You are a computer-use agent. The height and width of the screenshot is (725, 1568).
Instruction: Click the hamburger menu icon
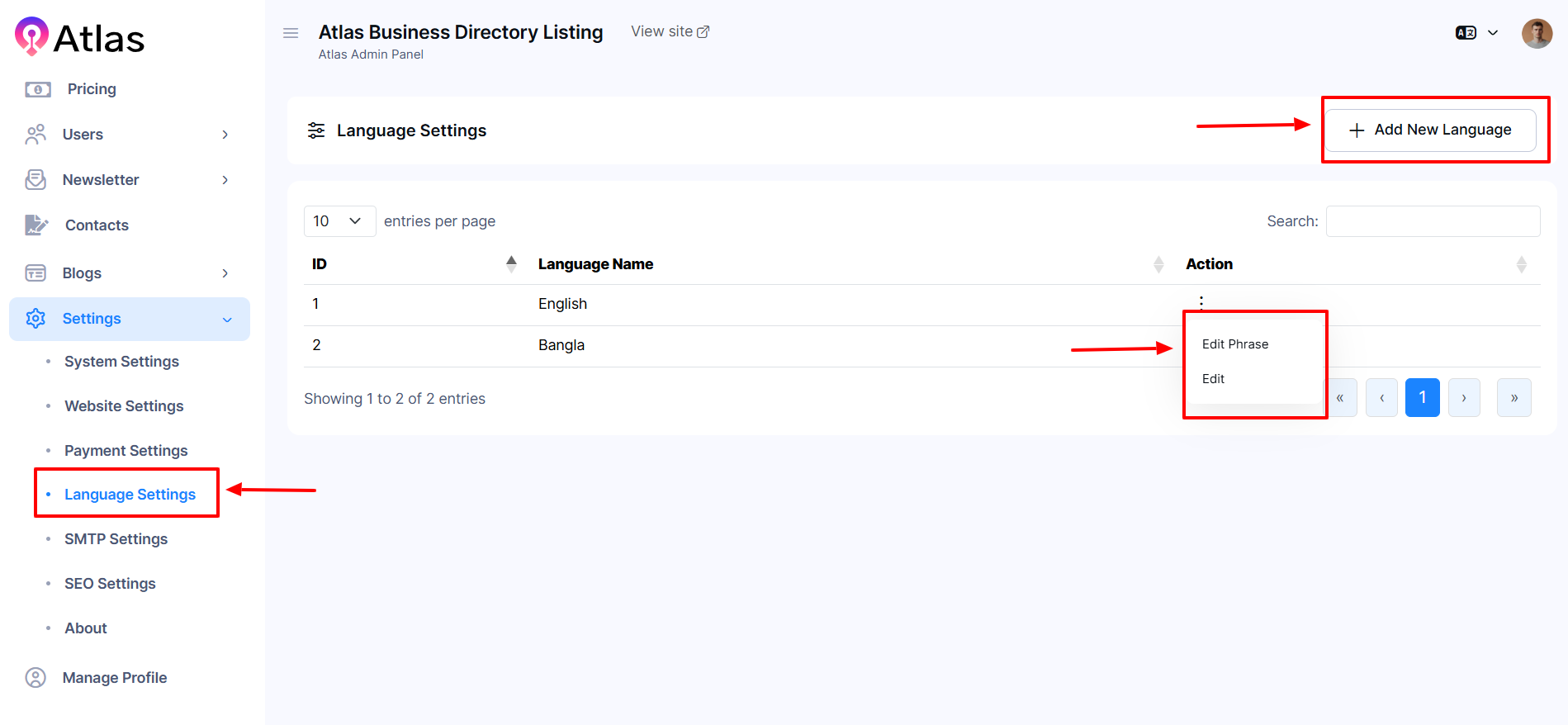click(x=291, y=33)
